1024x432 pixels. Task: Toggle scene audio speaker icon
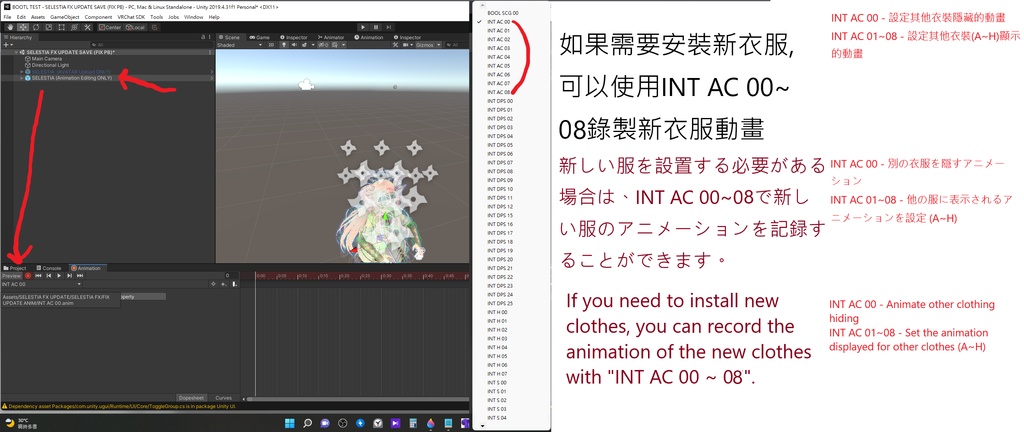click(x=295, y=45)
